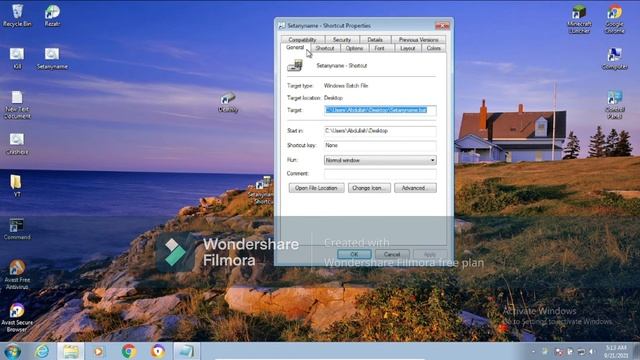The width and height of the screenshot is (640, 360).
Task: Switch to the General tab
Action: point(295,47)
